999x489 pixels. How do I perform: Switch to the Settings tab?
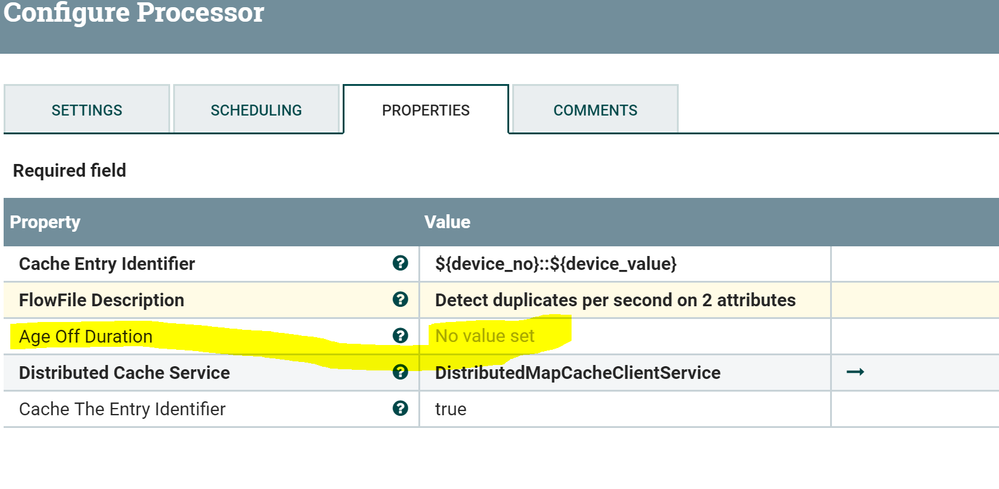(87, 110)
